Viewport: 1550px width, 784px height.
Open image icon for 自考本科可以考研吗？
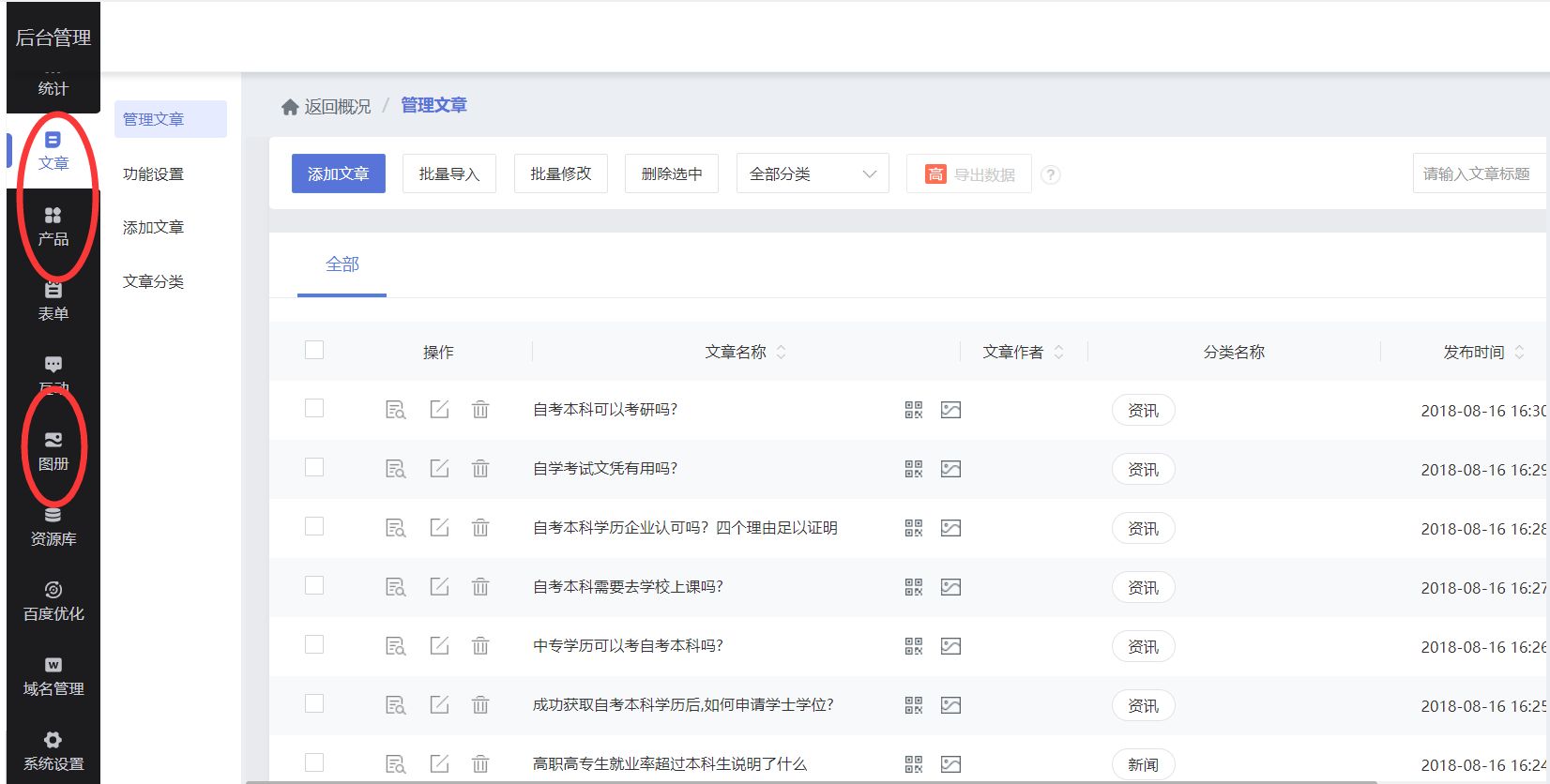coord(951,410)
